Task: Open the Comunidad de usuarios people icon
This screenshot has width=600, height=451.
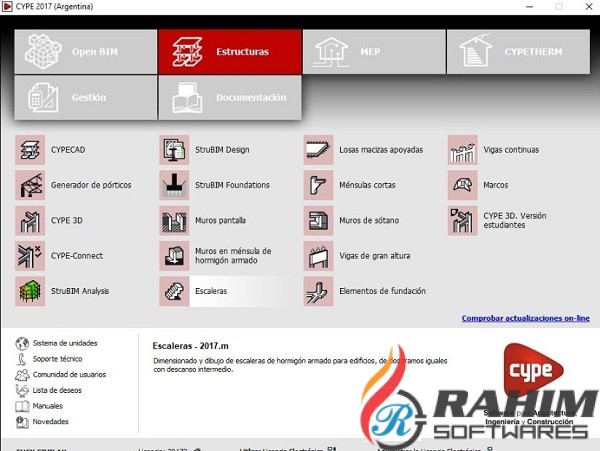Action: click(22, 375)
